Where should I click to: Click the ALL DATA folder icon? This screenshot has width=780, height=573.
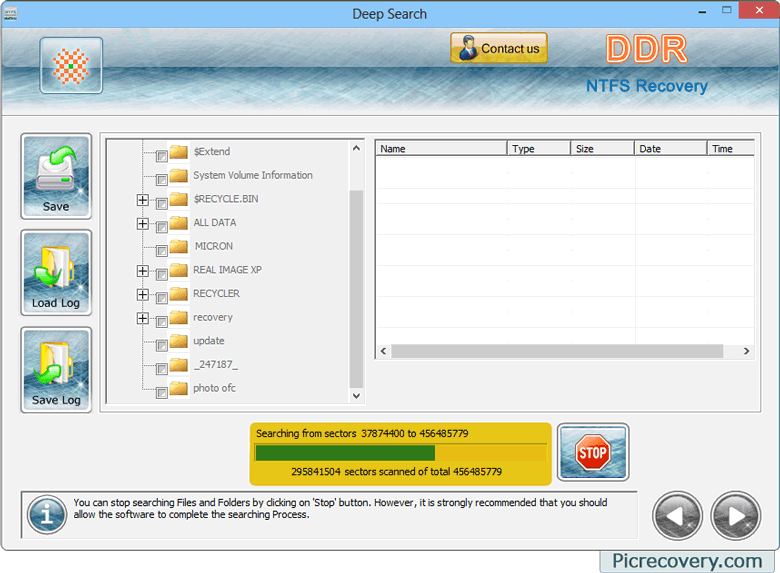[179, 222]
